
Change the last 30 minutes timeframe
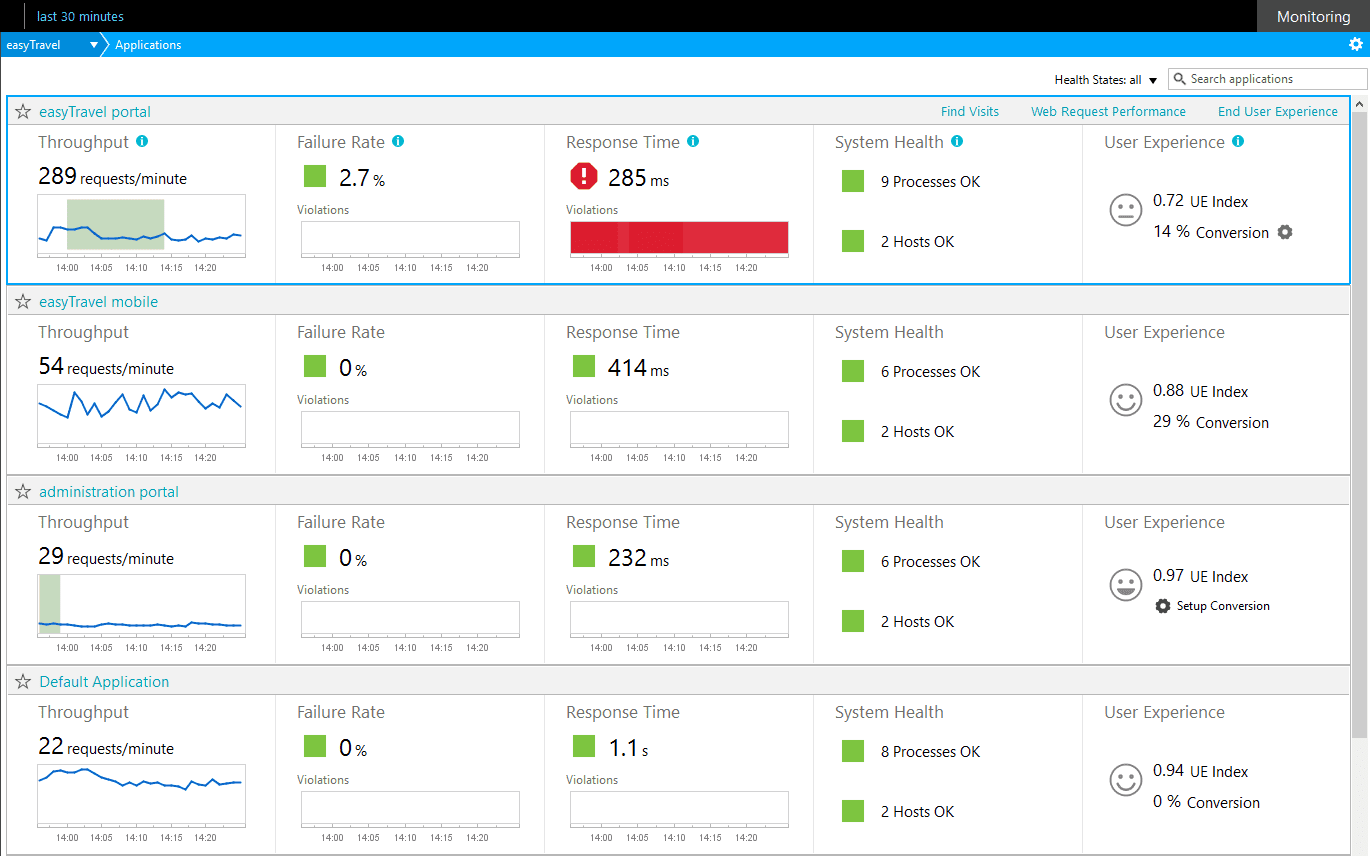click(x=81, y=16)
